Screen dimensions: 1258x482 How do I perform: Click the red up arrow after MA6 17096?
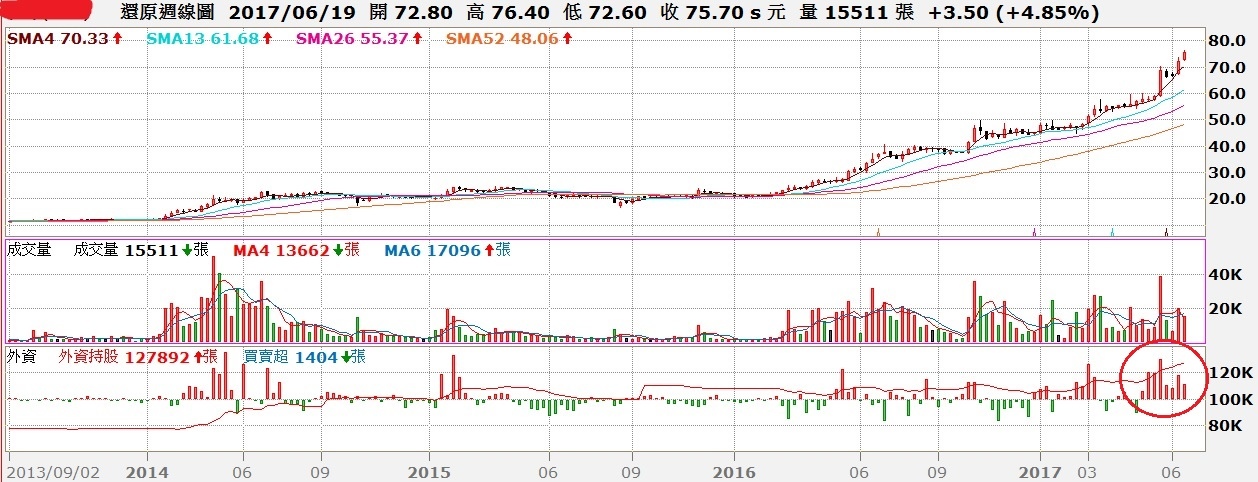pyautogui.click(x=489, y=250)
